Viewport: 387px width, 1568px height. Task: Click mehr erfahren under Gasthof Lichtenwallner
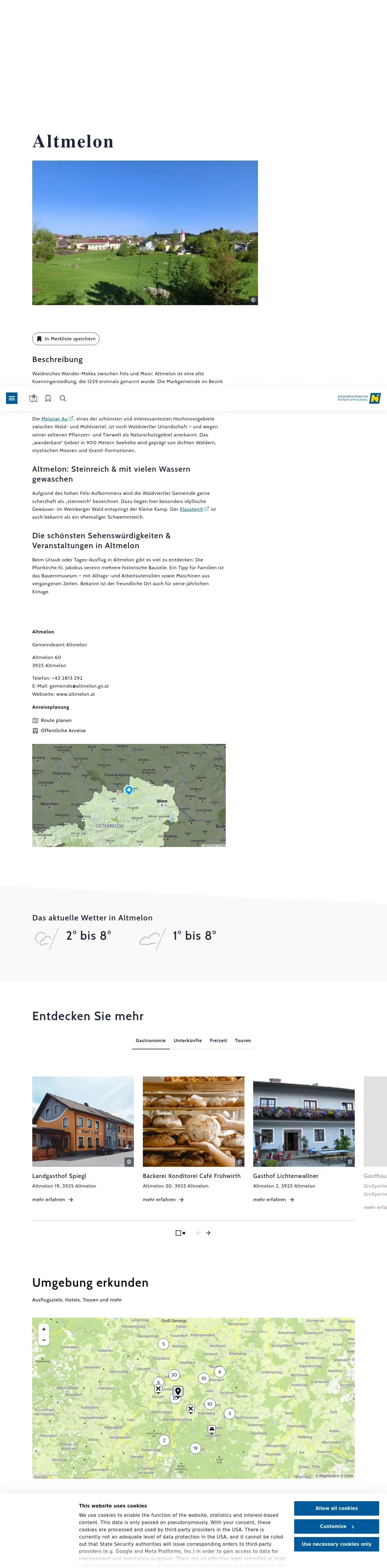[274, 1199]
